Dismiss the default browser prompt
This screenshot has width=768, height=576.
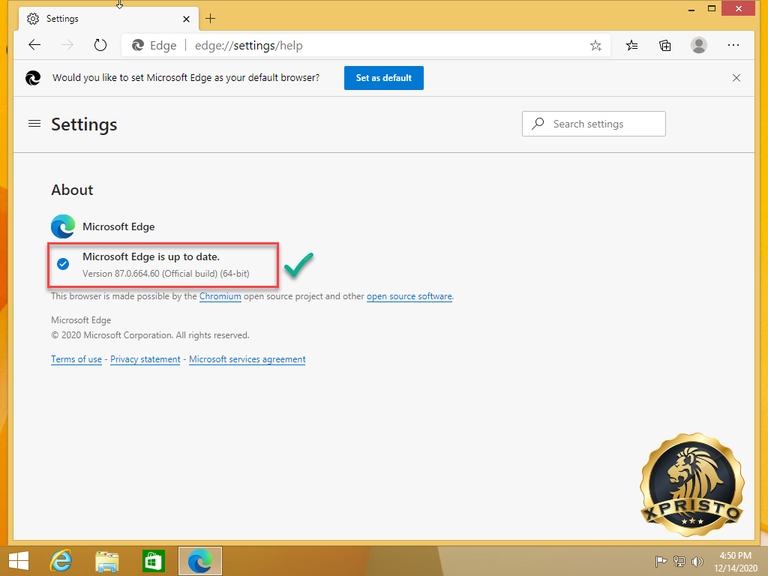click(736, 78)
